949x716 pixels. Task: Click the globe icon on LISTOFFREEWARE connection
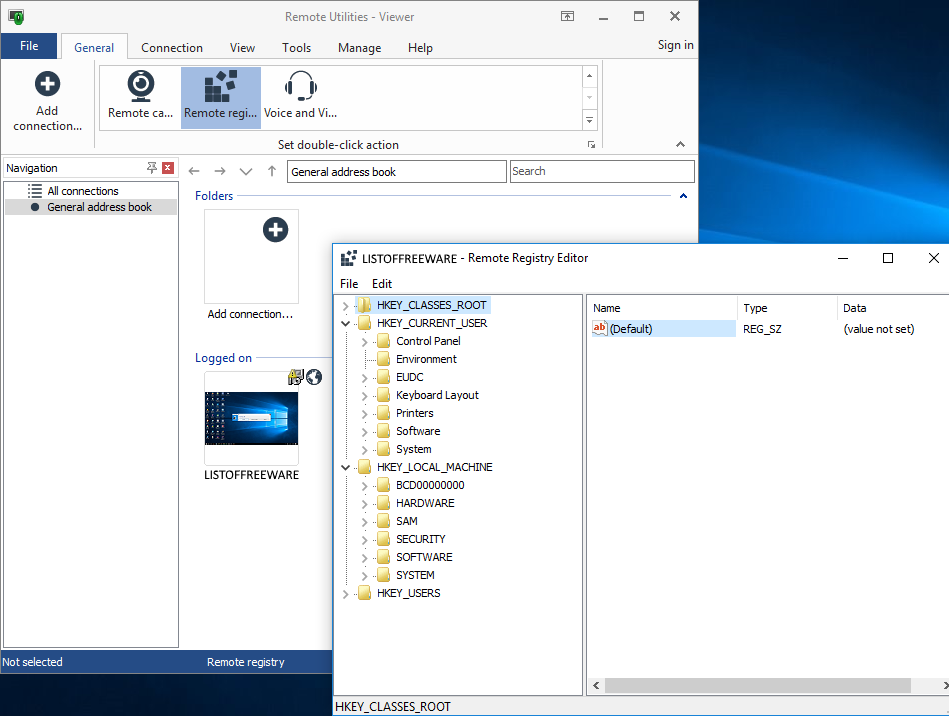[314, 377]
